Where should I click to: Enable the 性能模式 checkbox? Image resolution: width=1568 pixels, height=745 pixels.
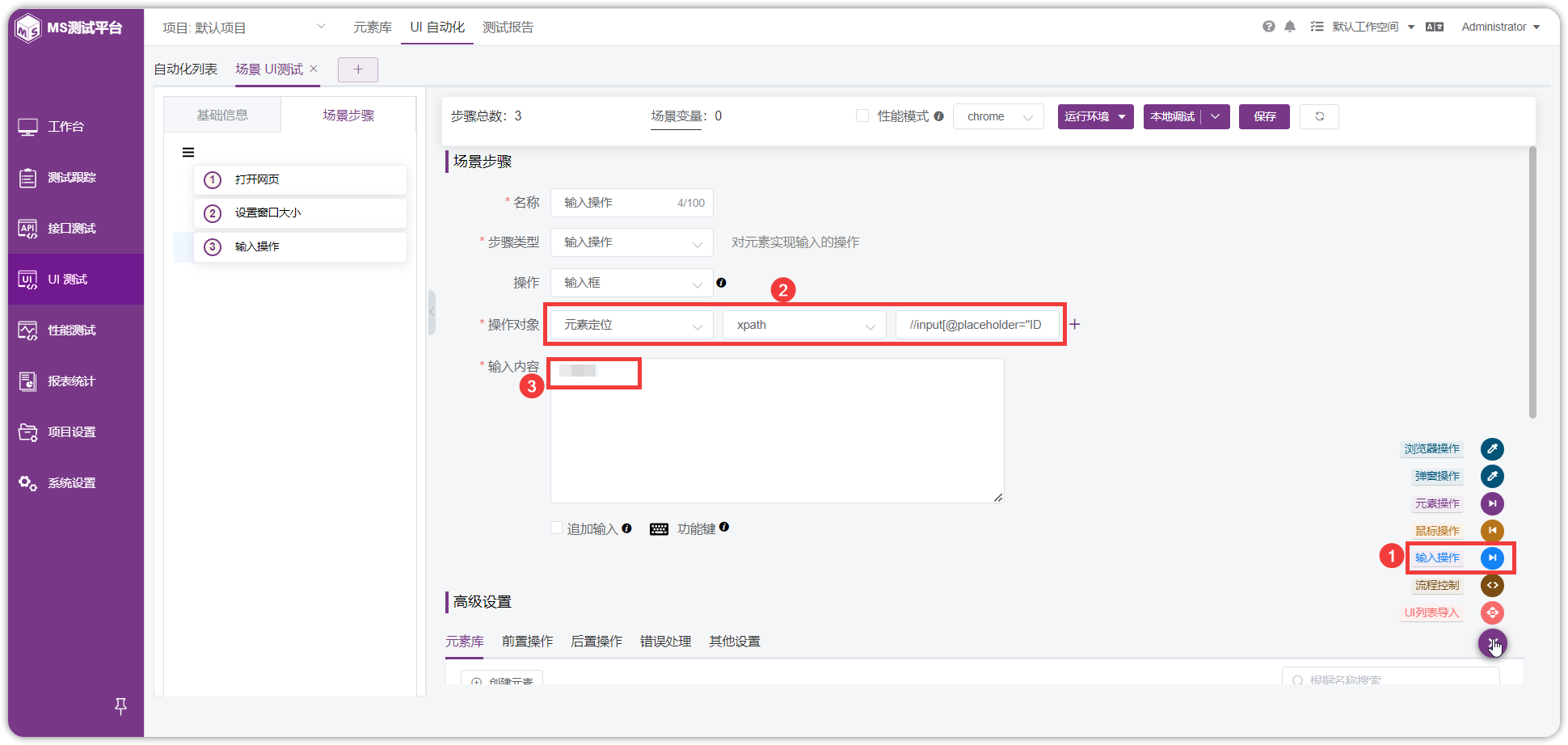862,116
